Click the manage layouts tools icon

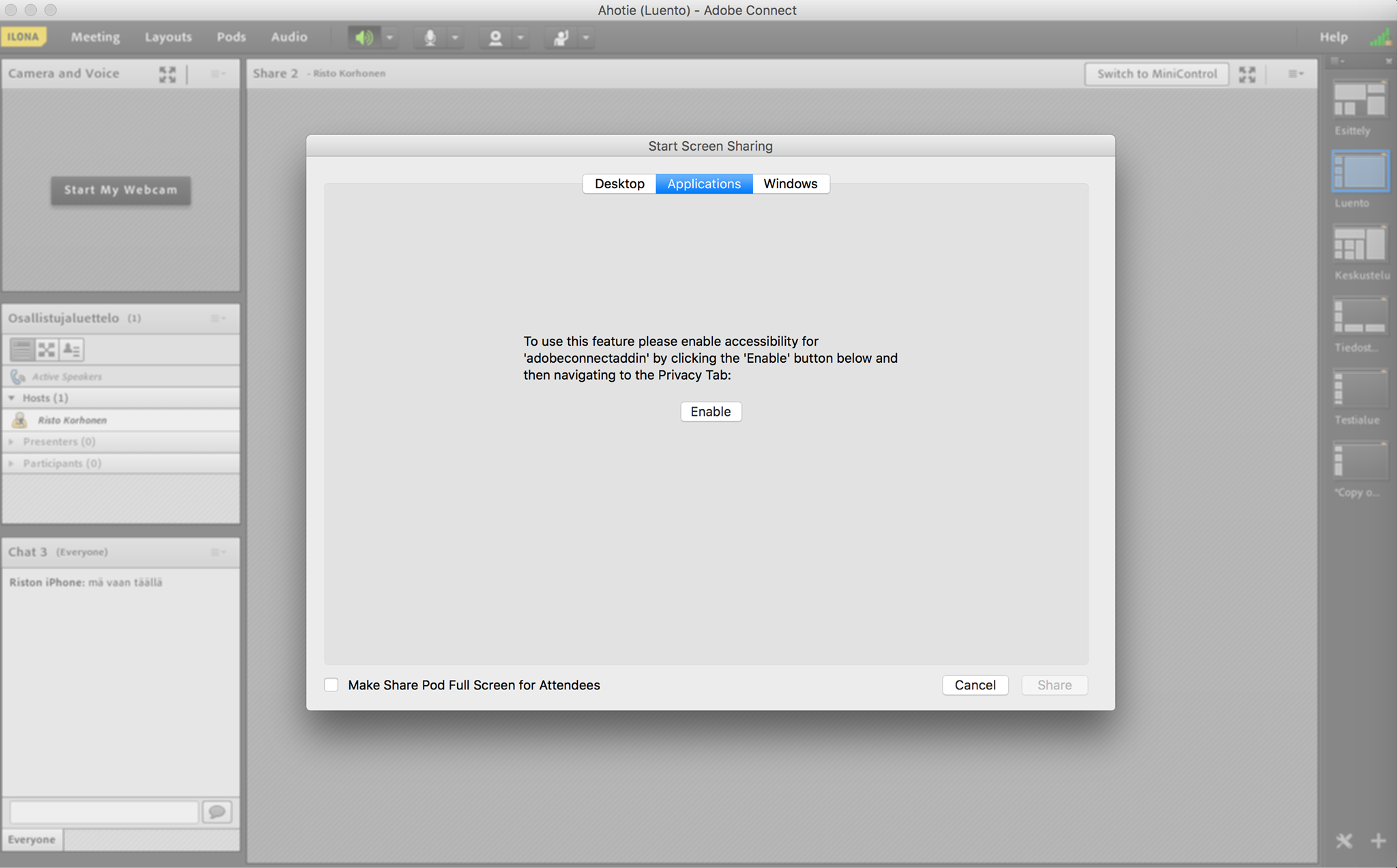point(1344,841)
